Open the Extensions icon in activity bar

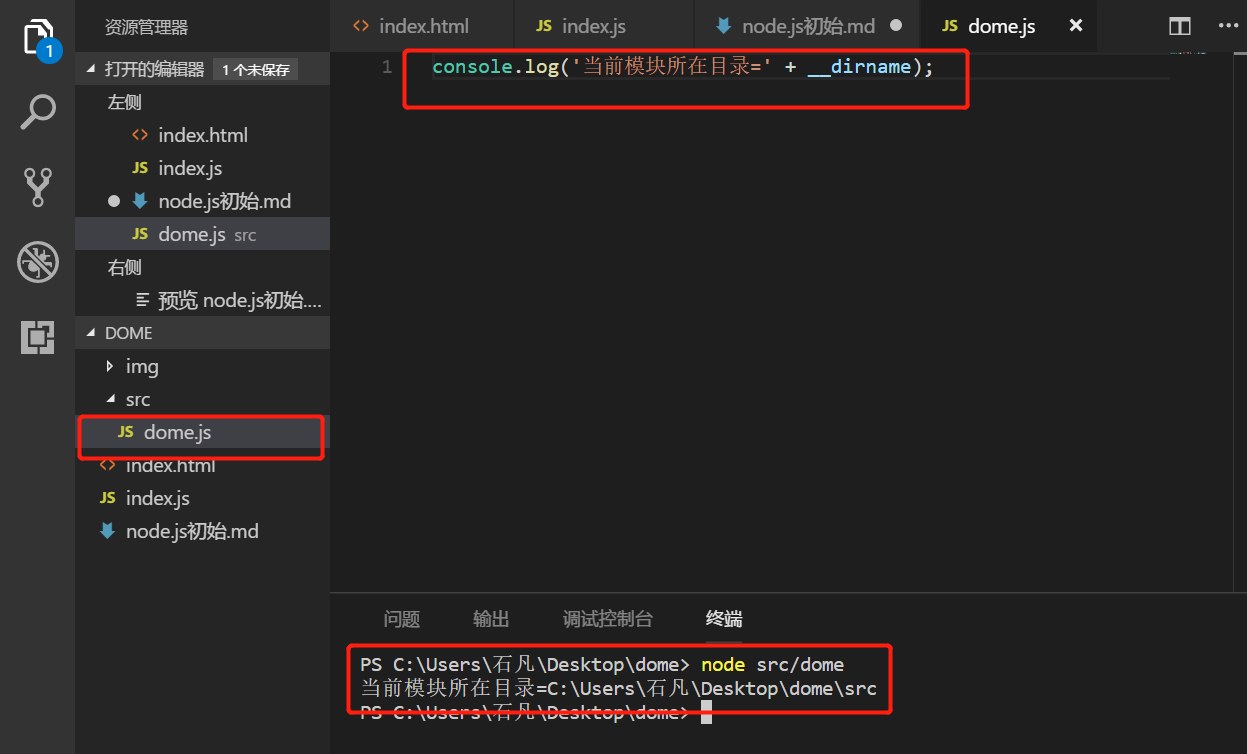tap(38, 338)
